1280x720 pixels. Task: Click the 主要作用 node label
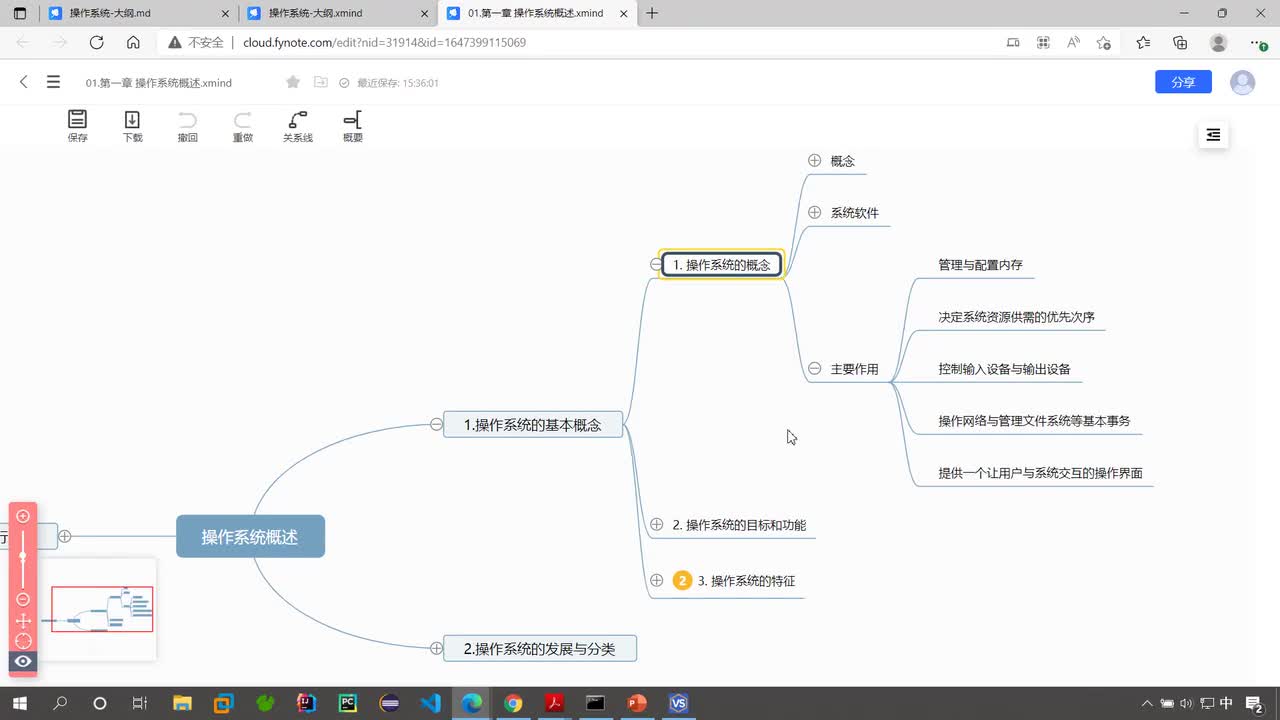(x=854, y=369)
